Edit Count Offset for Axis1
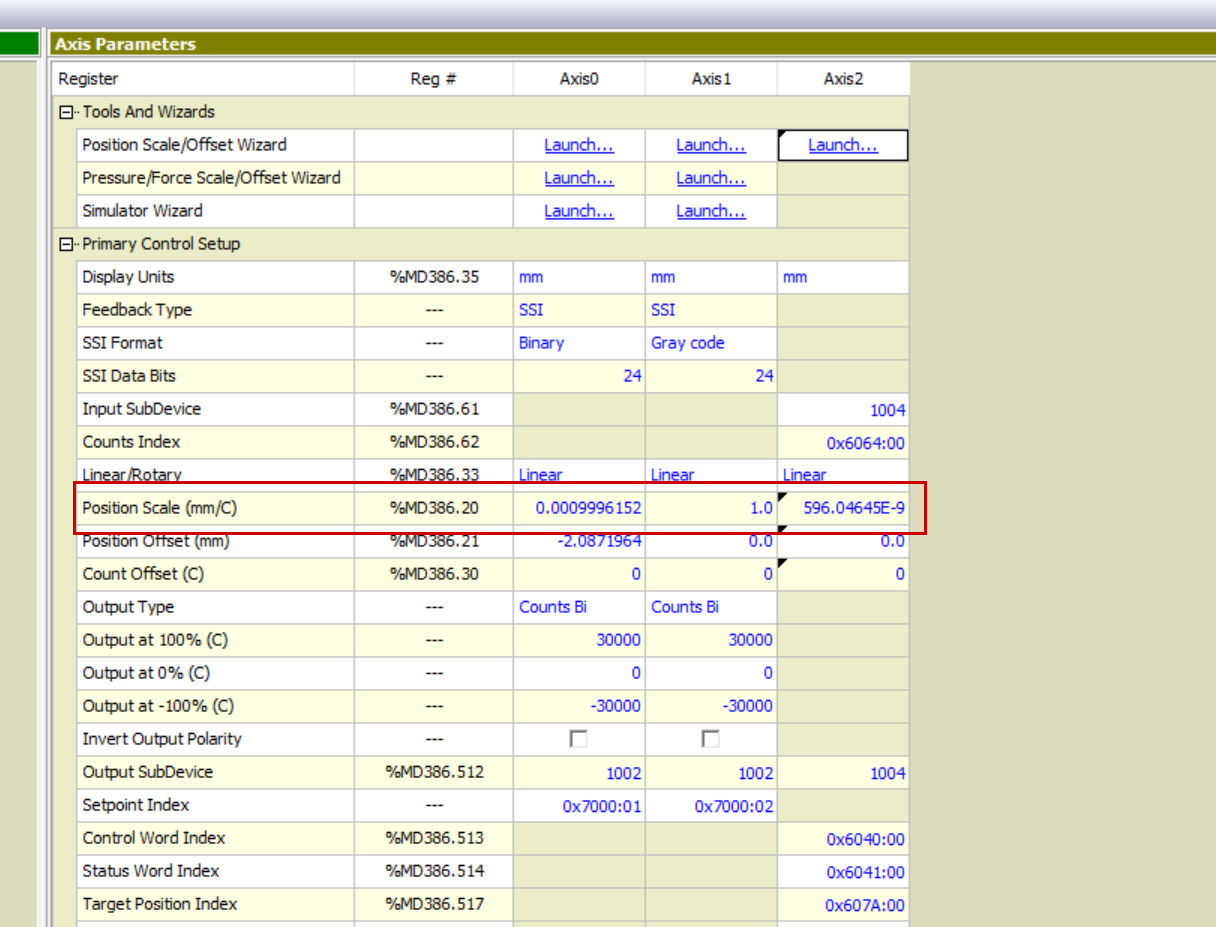 click(x=711, y=574)
